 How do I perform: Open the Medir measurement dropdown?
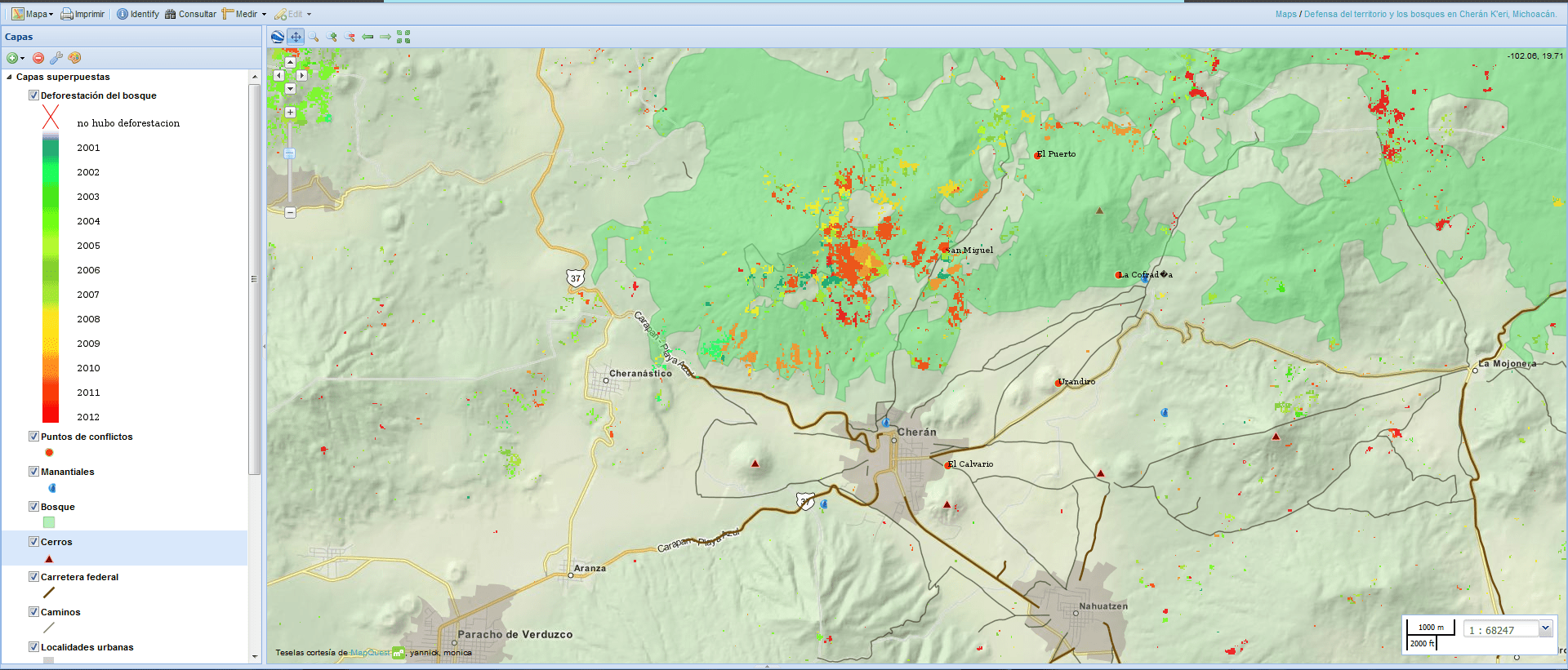(243, 14)
